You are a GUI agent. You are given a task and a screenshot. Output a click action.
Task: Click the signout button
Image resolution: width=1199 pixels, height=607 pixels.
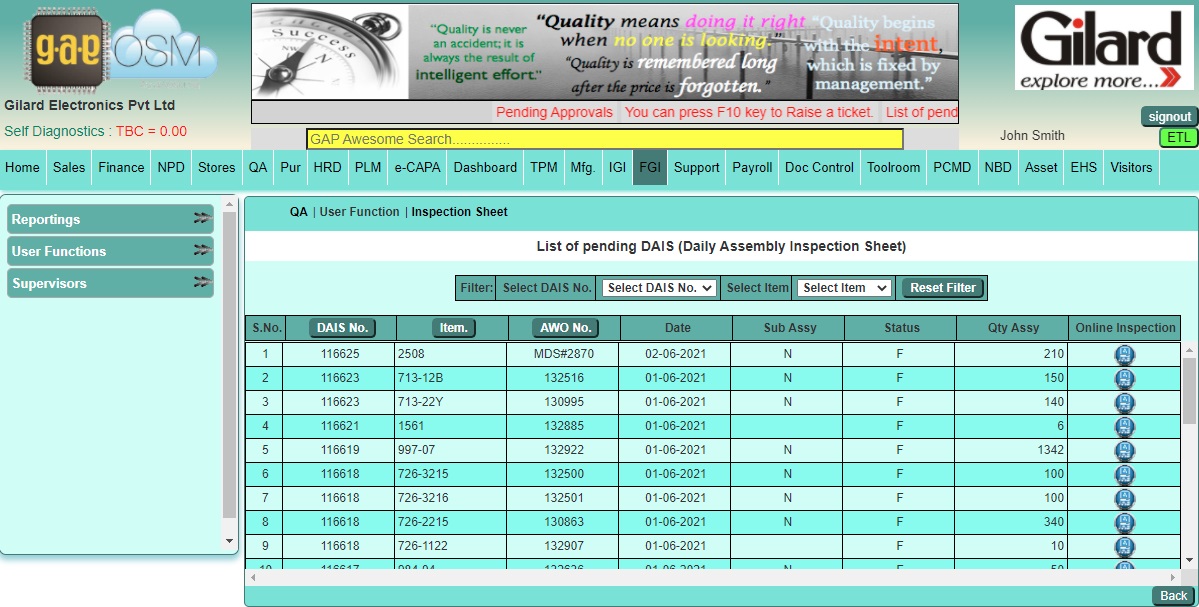[1169, 117]
